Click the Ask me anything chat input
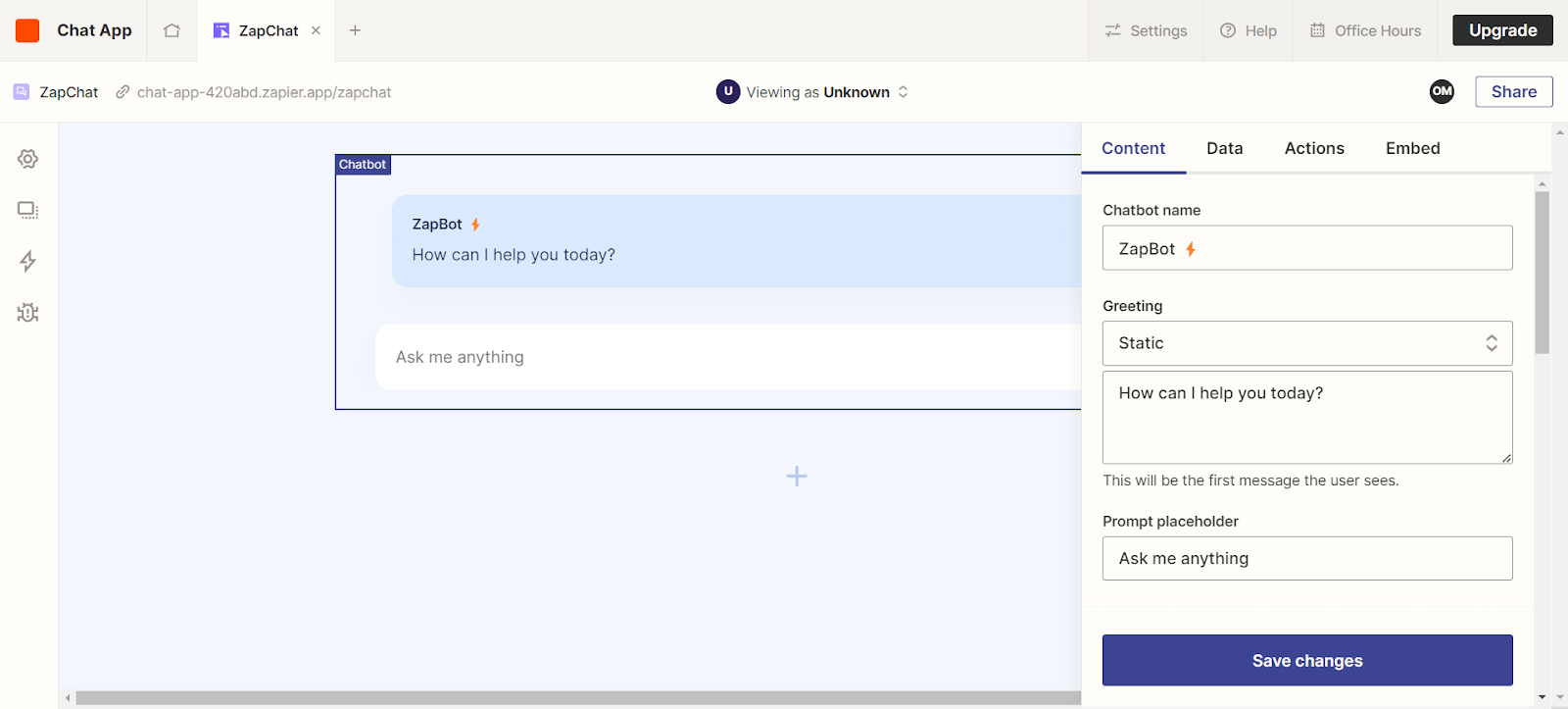 pyautogui.click(x=728, y=357)
